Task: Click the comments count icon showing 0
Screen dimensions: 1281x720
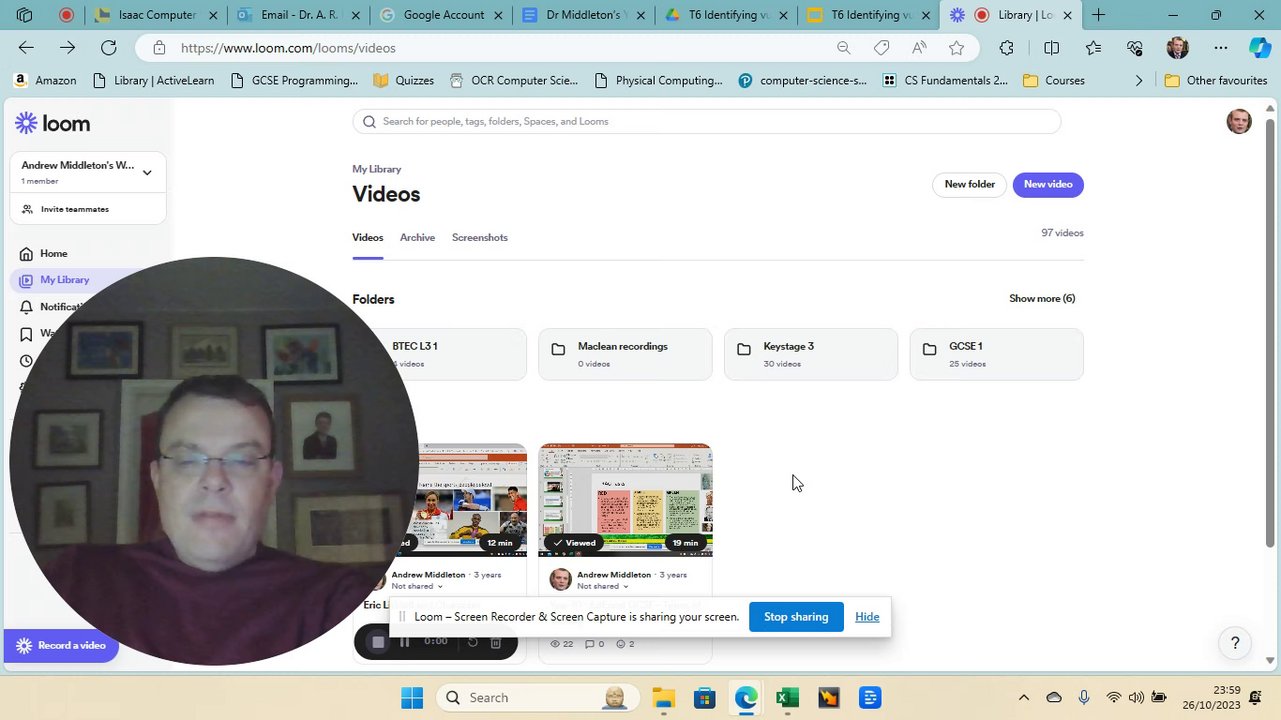Action: click(x=590, y=644)
